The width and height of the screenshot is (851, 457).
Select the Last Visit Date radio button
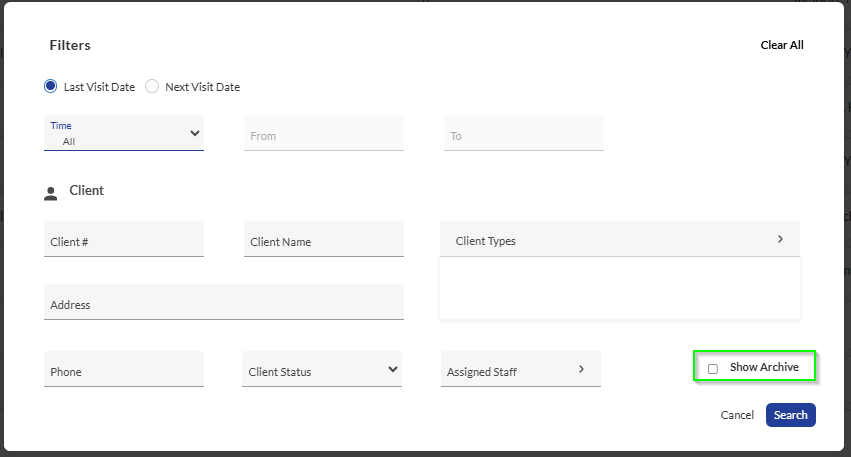(x=51, y=87)
